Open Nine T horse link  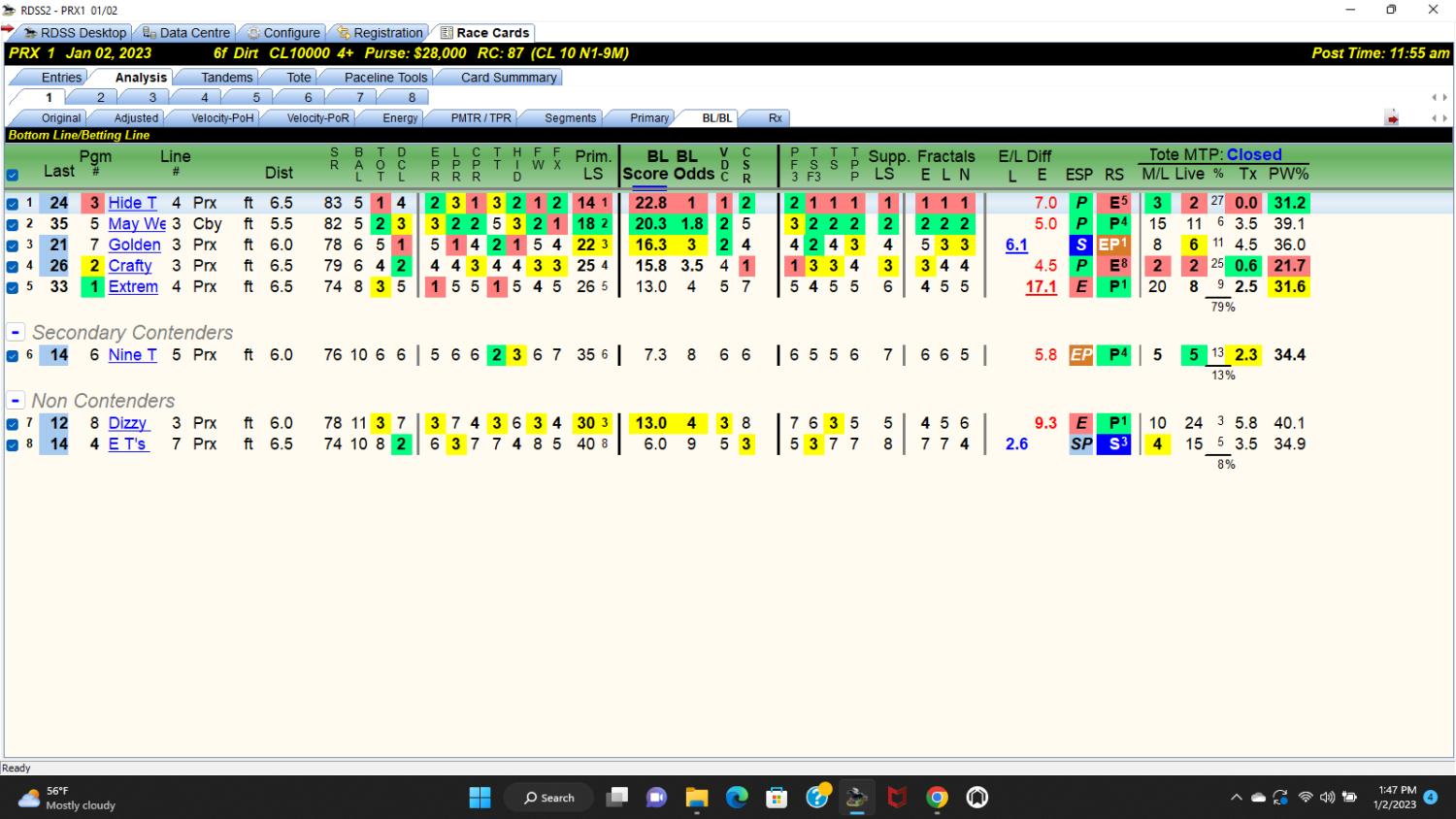pyautogui.click(x=132, y=355)
